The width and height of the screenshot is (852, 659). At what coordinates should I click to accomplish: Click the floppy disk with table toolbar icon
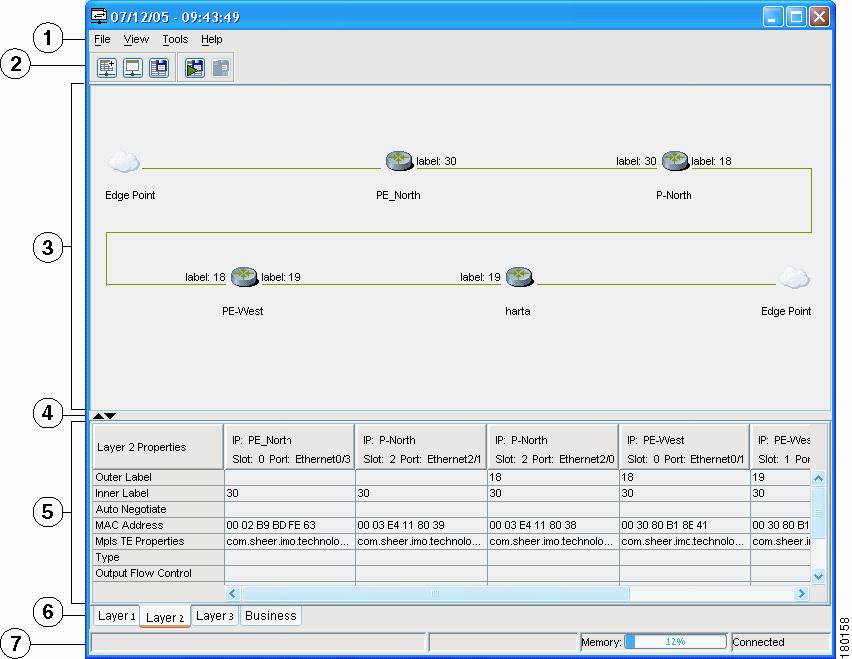coord(159,68)
